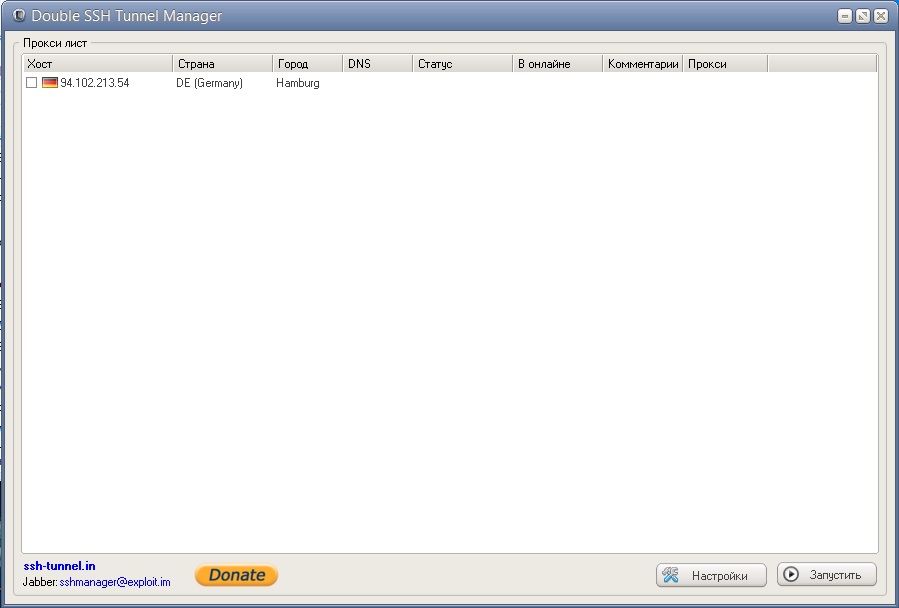The height and width of the screenshot is (608, 899).
Task: Sort list by Страна column header
Action: click(x=222, y=64)
